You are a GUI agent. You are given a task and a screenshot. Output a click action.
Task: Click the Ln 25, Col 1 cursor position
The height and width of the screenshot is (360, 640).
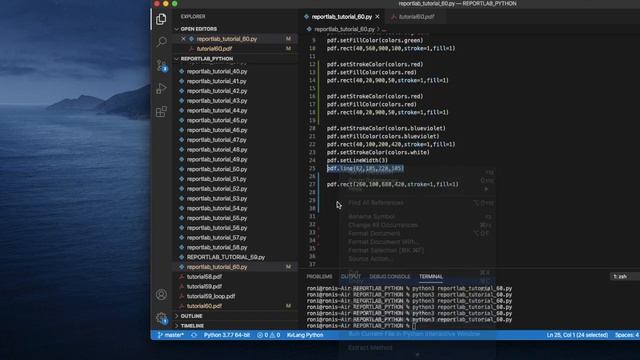pos(577,335)
